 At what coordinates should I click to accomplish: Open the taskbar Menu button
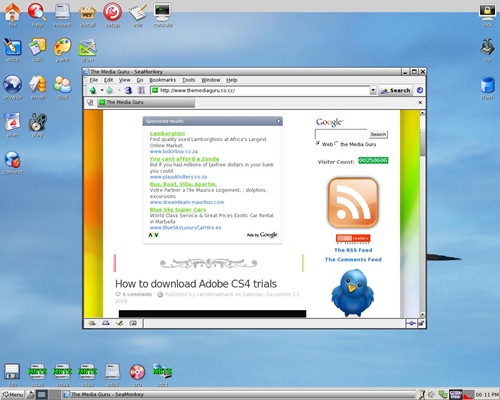point(13,395)
